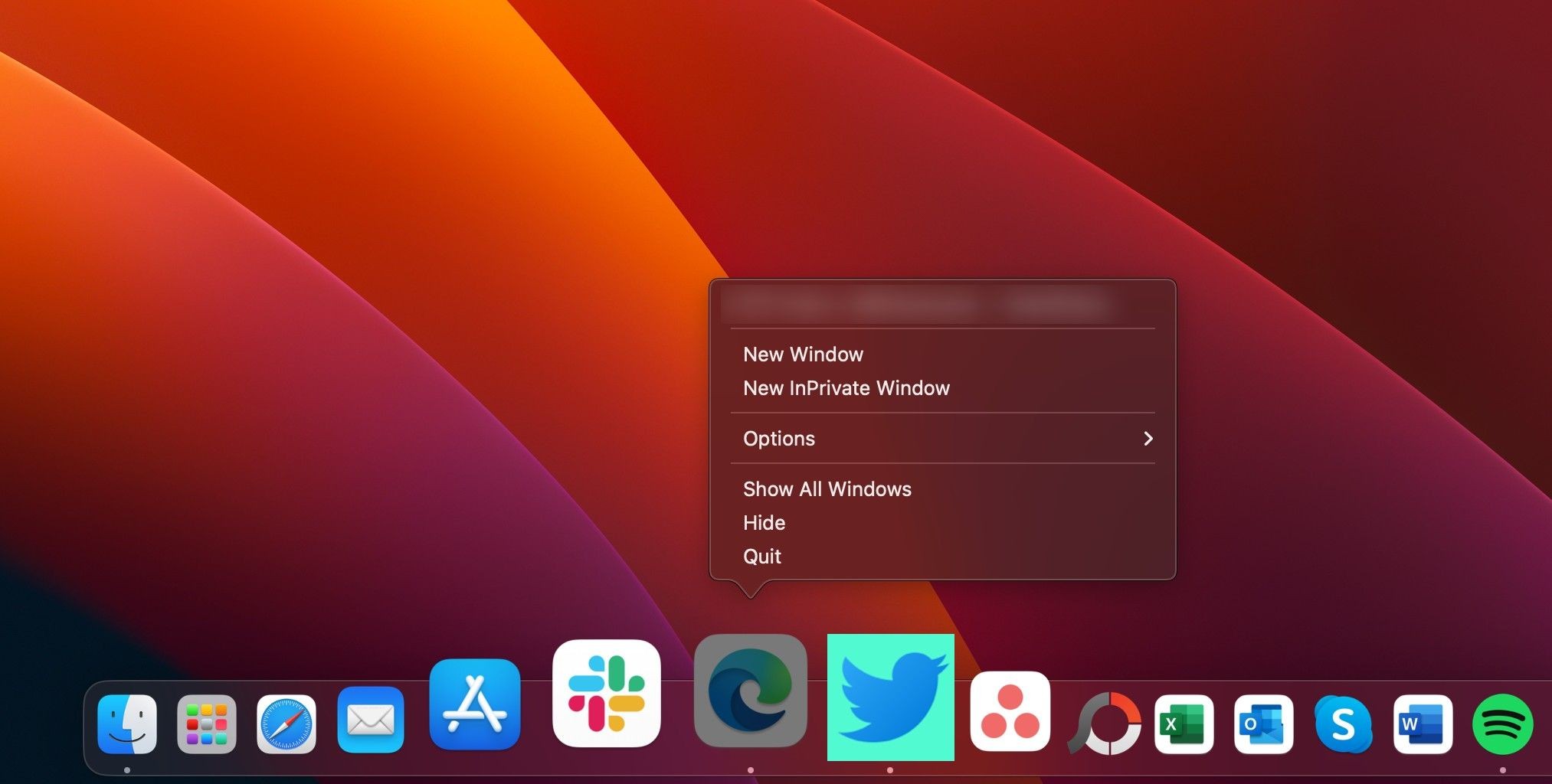Open the Twitter app icon
This screenshot has height=784, width=1552.
coord(891,697)
